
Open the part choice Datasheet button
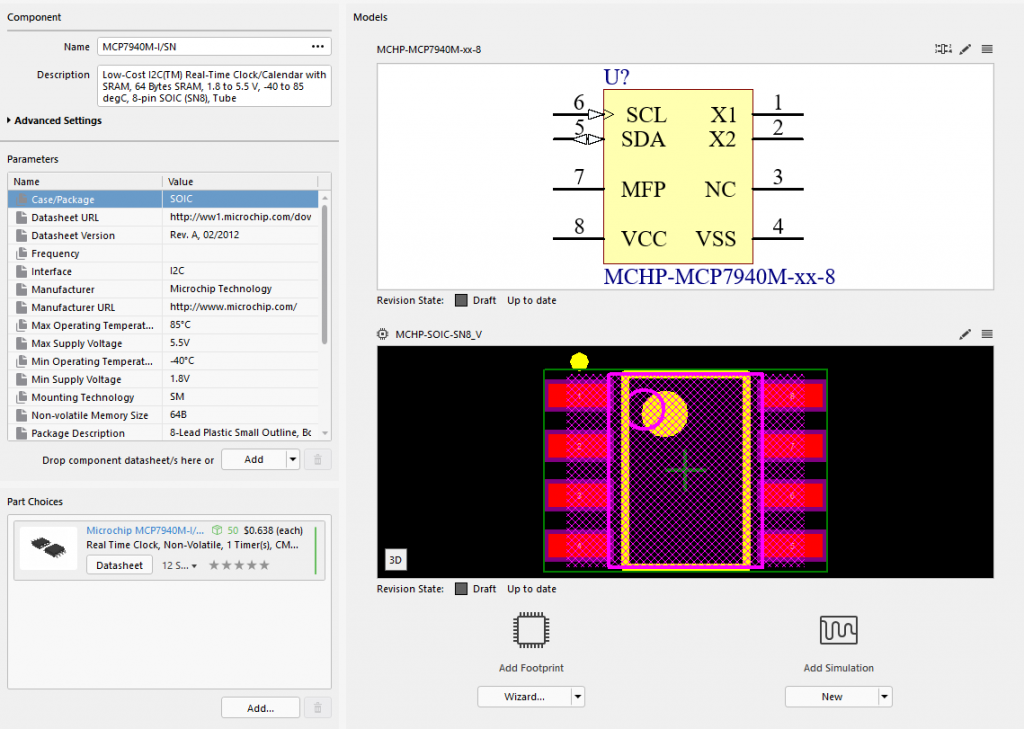click(120, 565)
